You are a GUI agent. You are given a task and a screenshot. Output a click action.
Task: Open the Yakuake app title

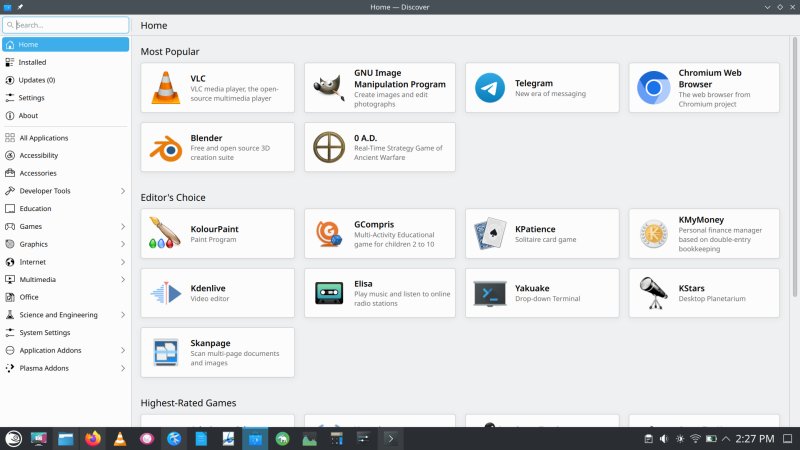[x=532, y=288]
